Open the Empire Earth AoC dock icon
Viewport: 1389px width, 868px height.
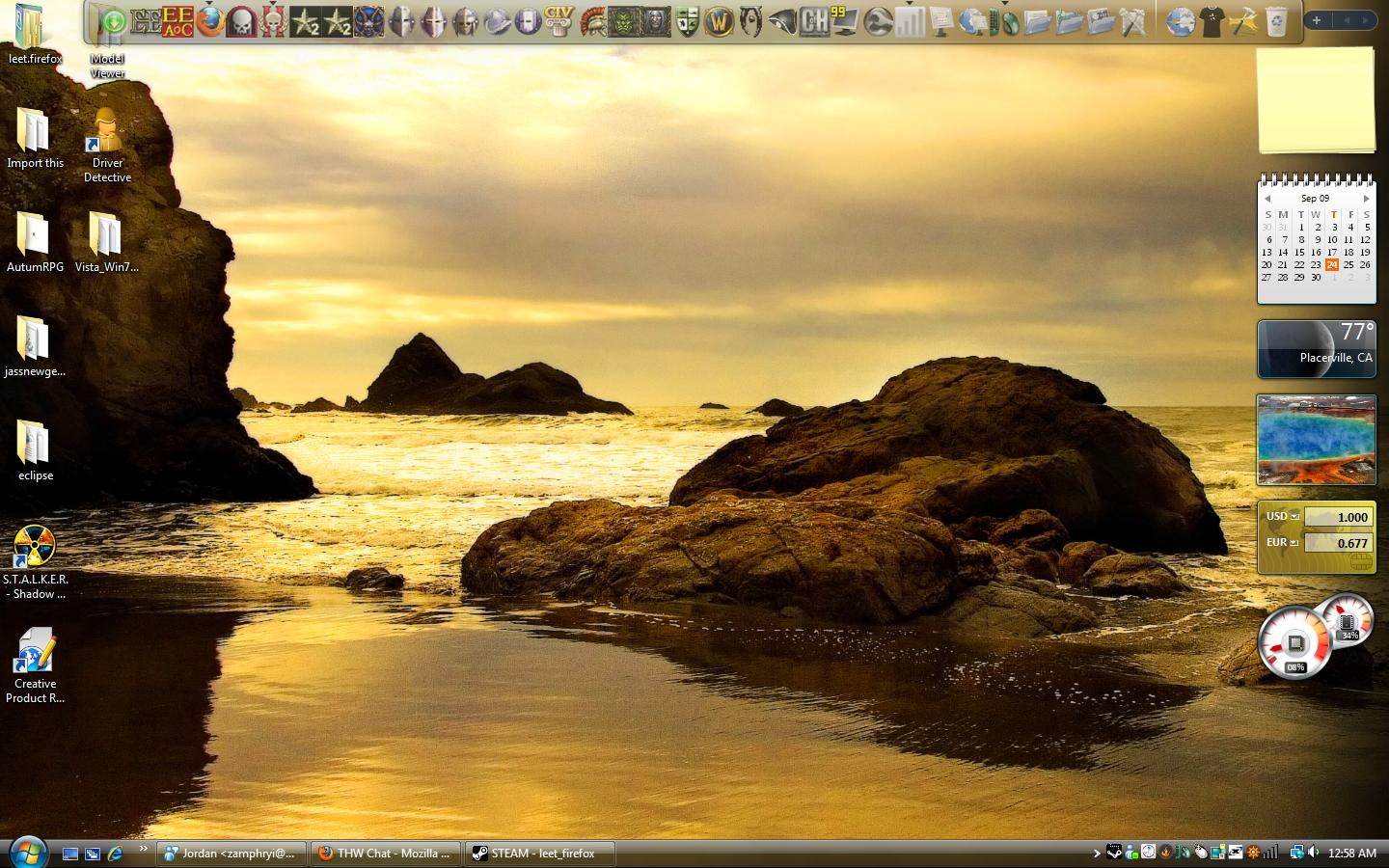pos(177,20)
